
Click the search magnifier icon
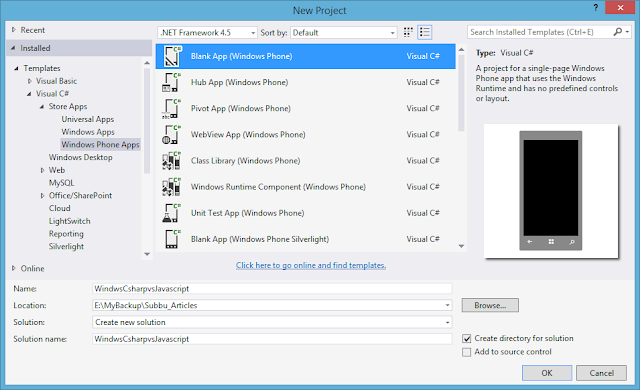(x=618, y=32)
